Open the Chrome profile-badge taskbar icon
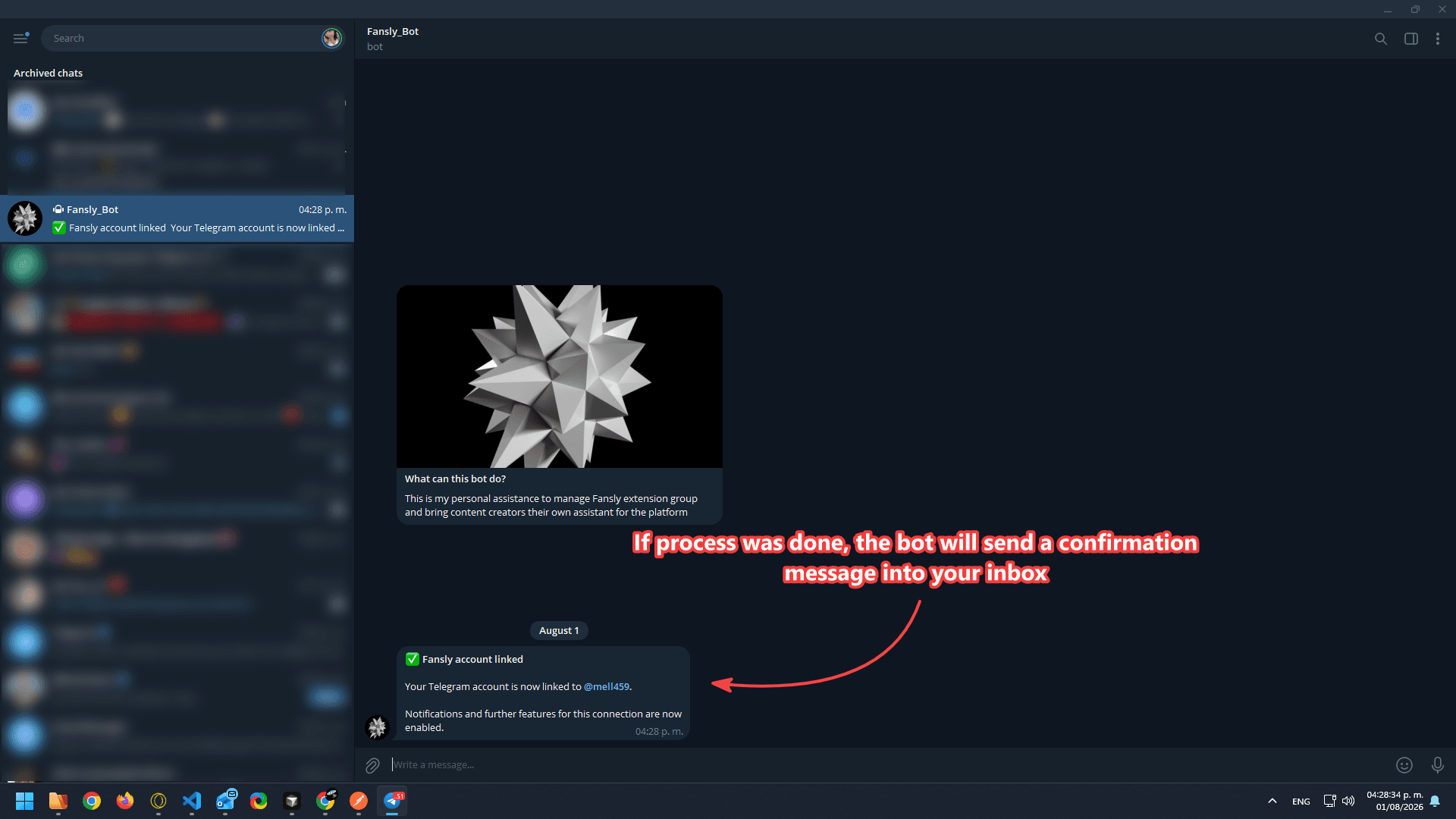Image resolution: width=1456 pixels, height=819 pixels. [x=325, y=801]
